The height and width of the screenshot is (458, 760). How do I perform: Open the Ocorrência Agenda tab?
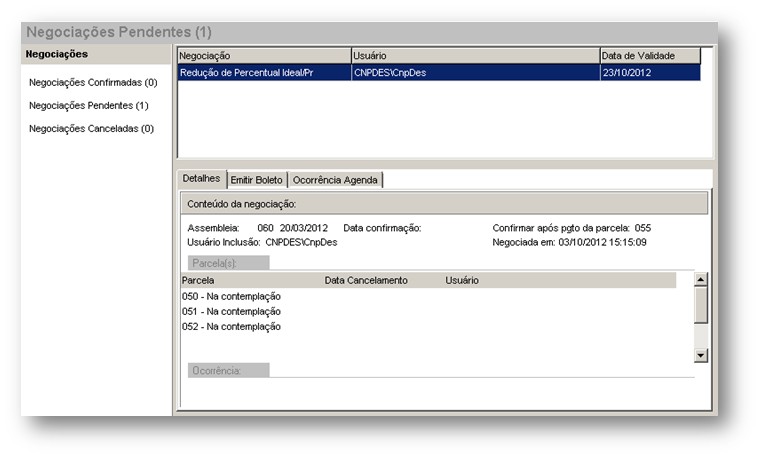coord(335,180)
